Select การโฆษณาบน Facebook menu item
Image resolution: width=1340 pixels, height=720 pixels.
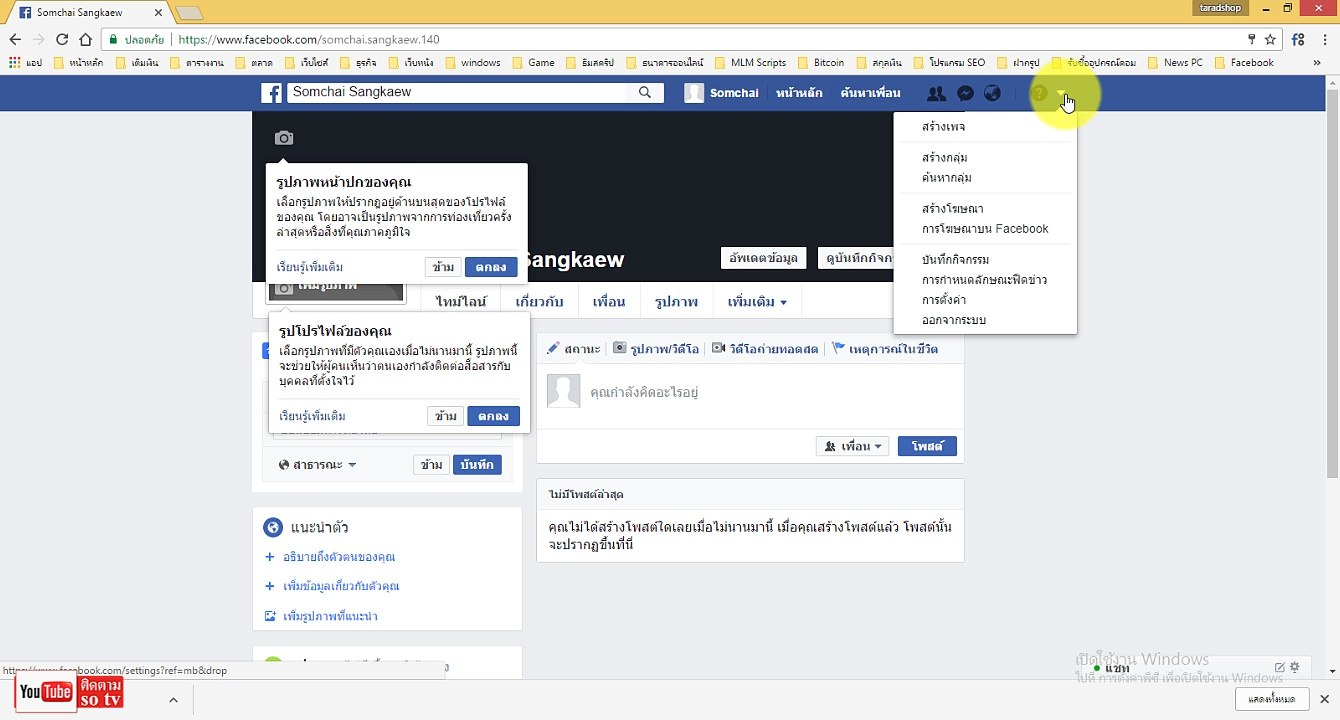(x=985, y=229)
